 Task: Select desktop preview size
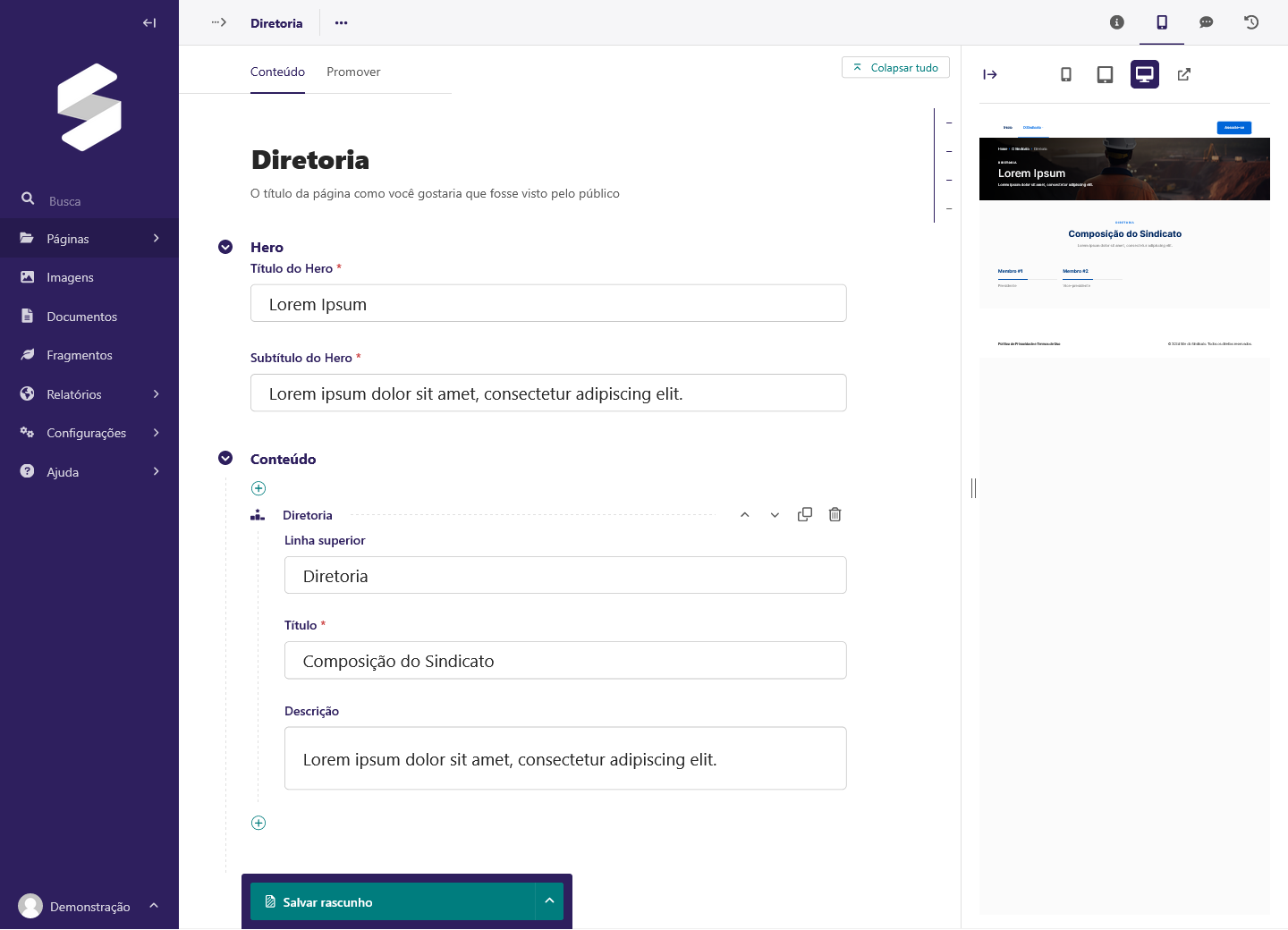(x=1144, y=74)
